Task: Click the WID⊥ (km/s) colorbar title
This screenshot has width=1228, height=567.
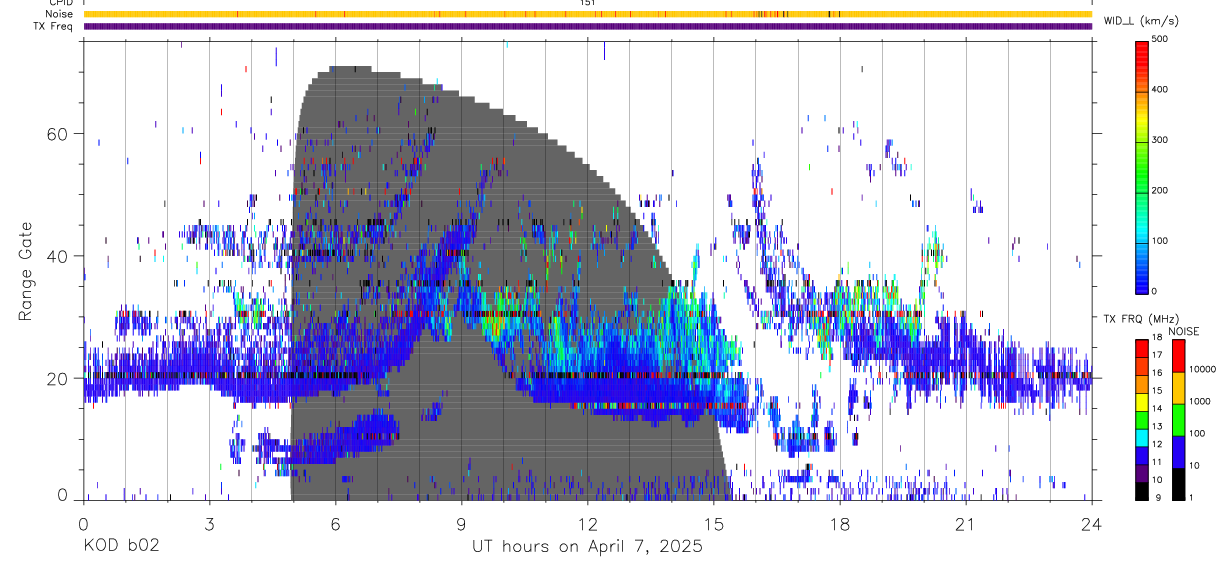Action: pyautogui.click(x=1141, y=20)
